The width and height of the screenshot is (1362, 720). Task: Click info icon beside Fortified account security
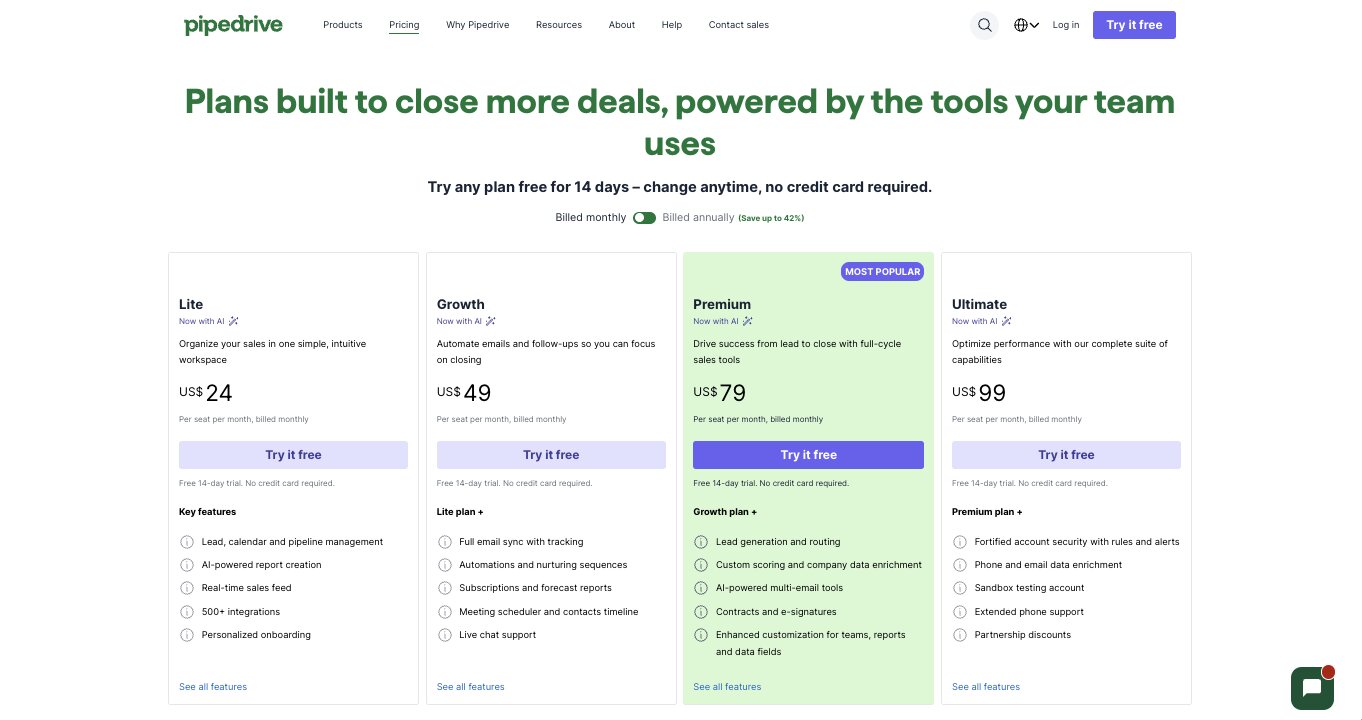click(959, 541)
